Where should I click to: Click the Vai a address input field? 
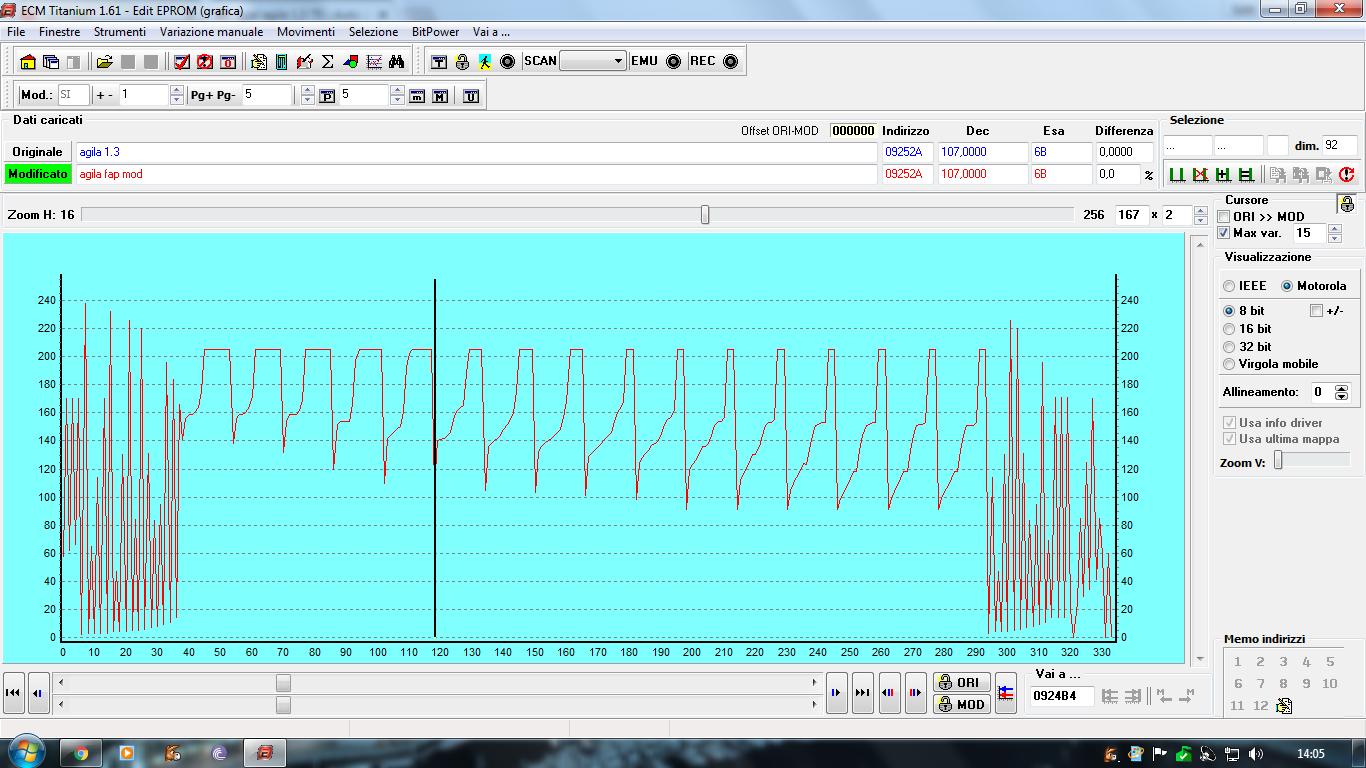pyautogui.click(x=1061, y=696)
